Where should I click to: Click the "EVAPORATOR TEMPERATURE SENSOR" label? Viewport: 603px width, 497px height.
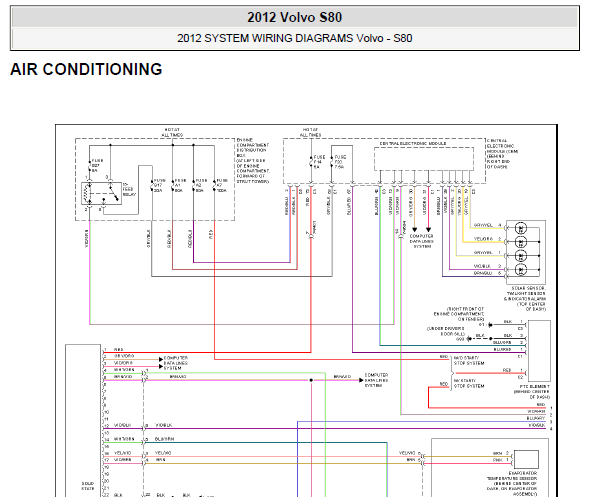[x=512, y=484]
